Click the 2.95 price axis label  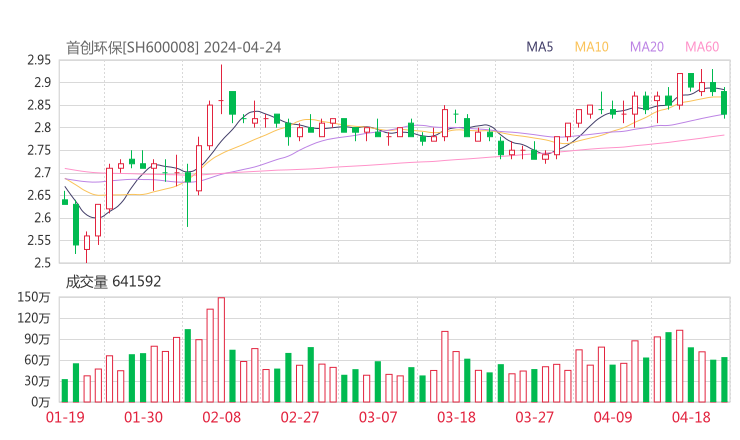[39, 60]
